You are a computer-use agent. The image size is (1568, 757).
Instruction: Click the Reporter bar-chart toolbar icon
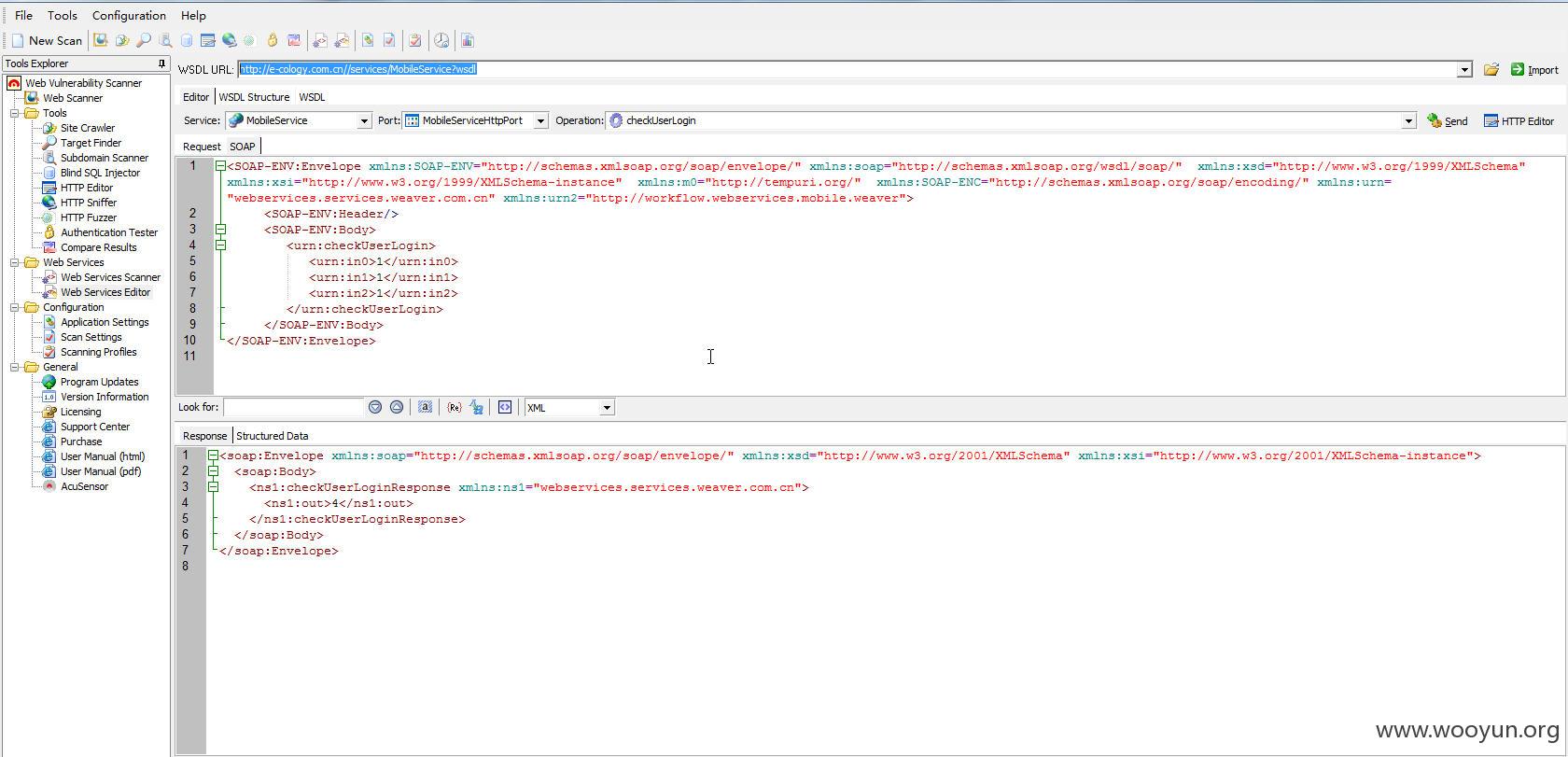pos(468,40)
